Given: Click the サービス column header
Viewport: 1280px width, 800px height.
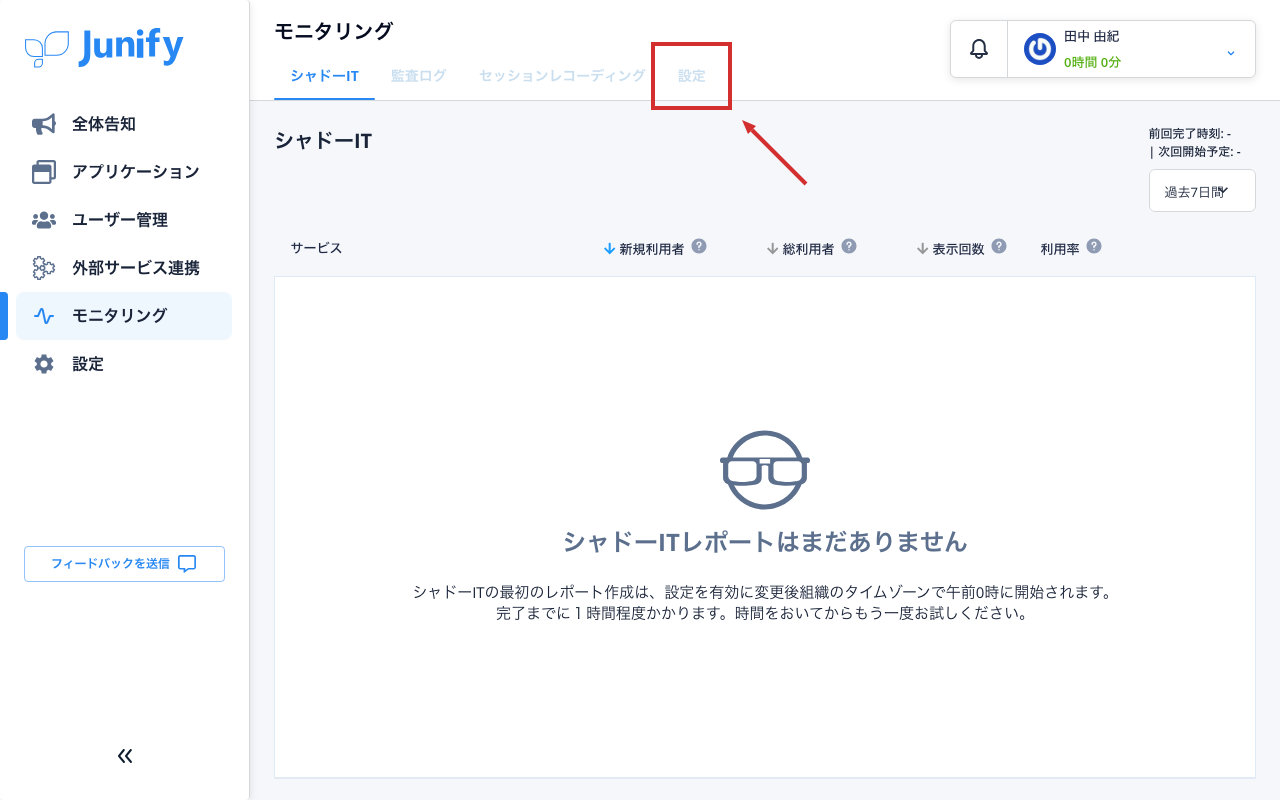Looking at the screenshot, I should point(317,248).
